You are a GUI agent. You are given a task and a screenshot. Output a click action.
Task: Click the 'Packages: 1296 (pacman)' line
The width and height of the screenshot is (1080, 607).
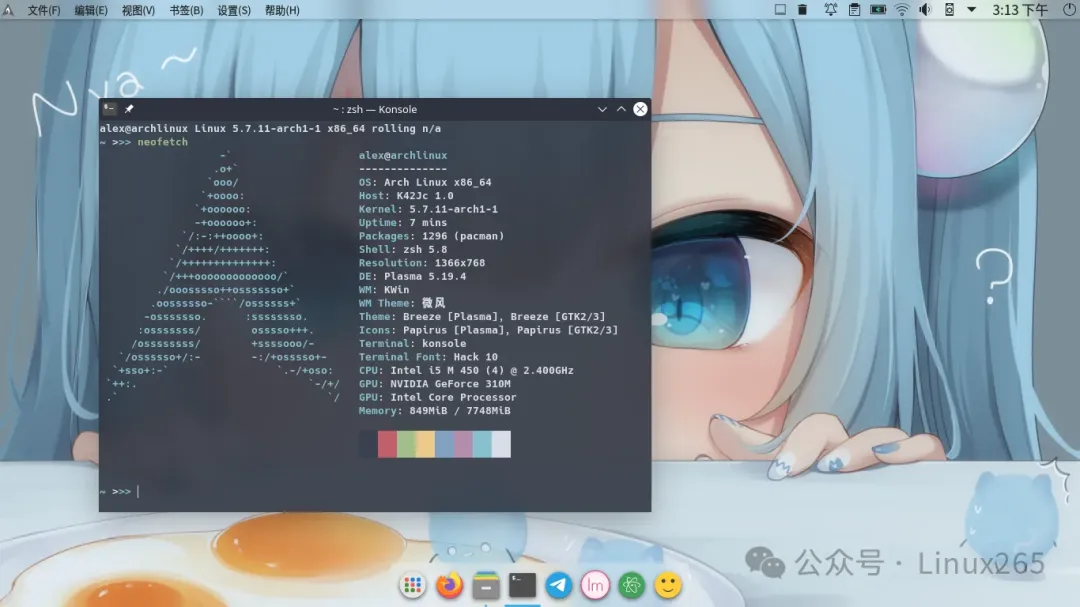point(431,236)
